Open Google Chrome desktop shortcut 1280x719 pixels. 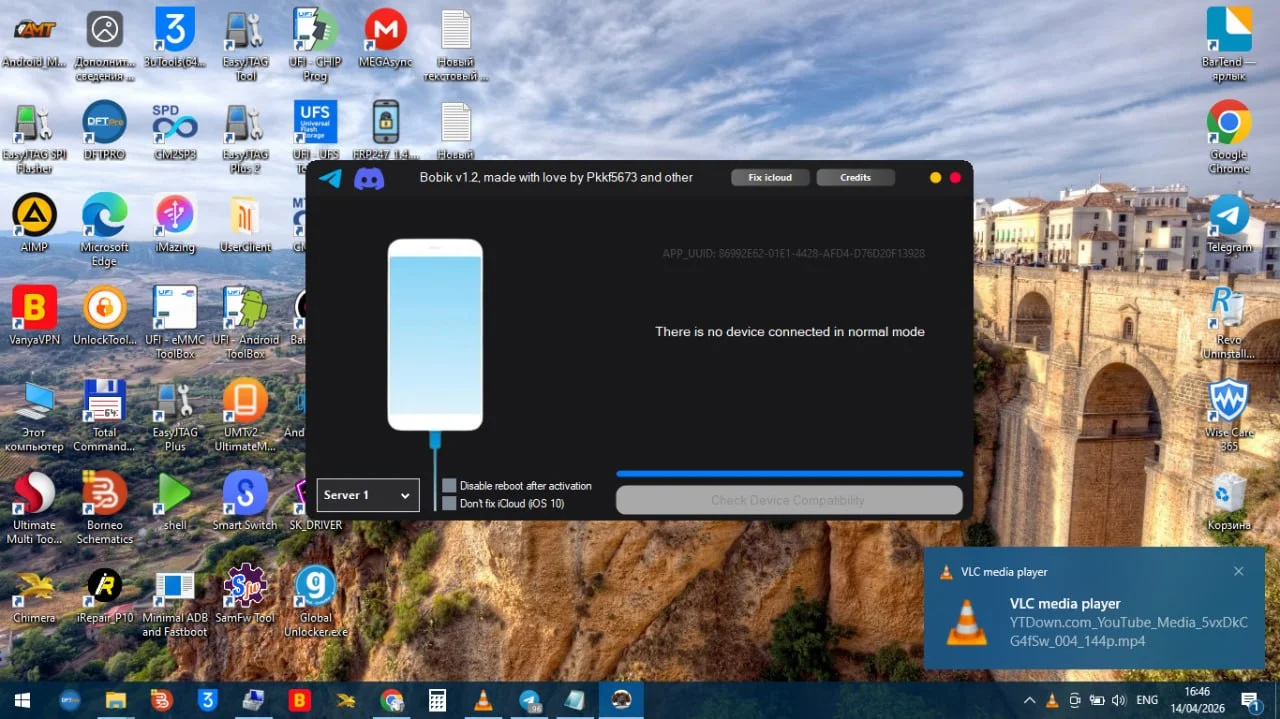[1228, 137]
